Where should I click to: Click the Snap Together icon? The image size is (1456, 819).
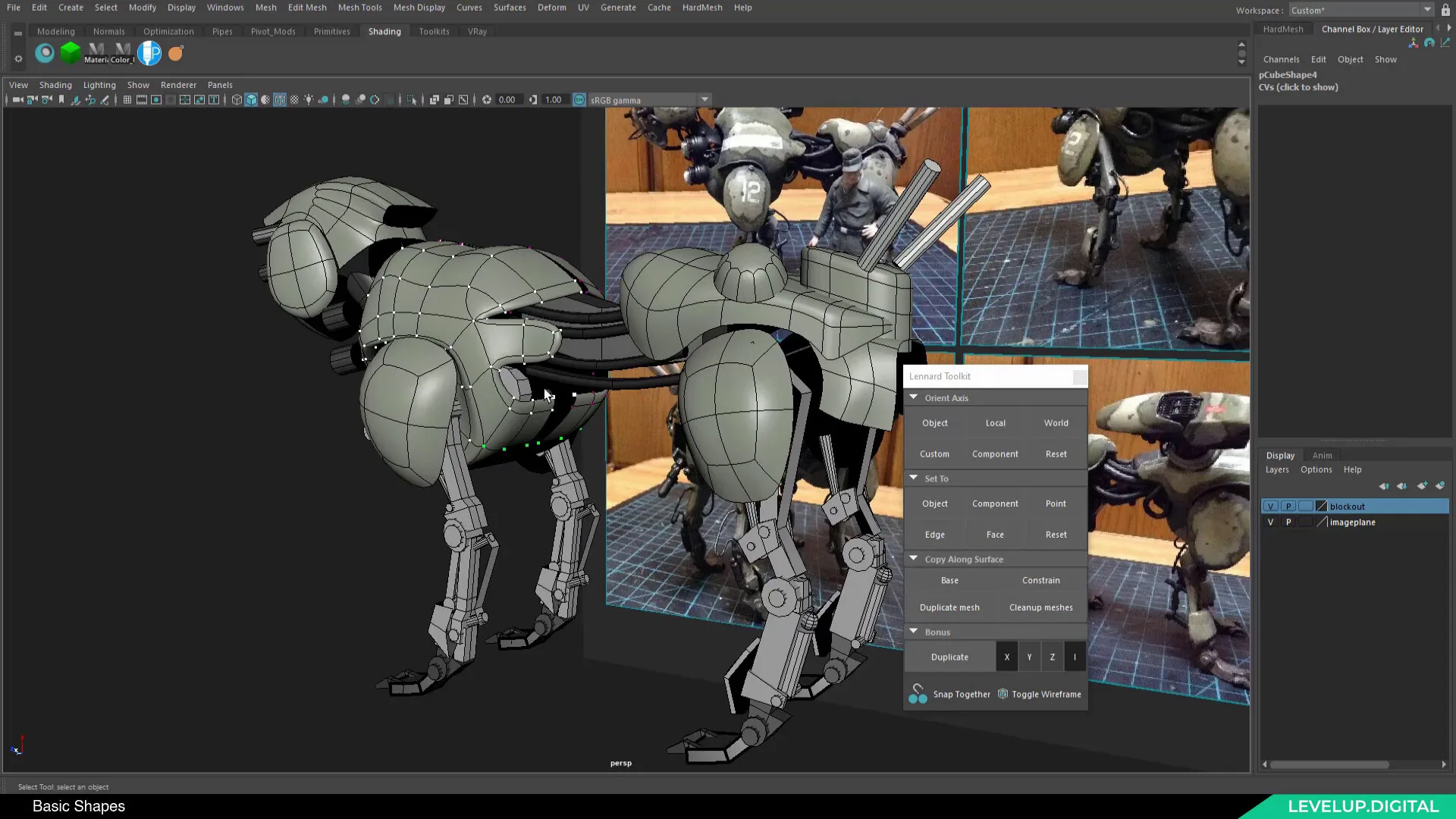(x=918, y=694)
